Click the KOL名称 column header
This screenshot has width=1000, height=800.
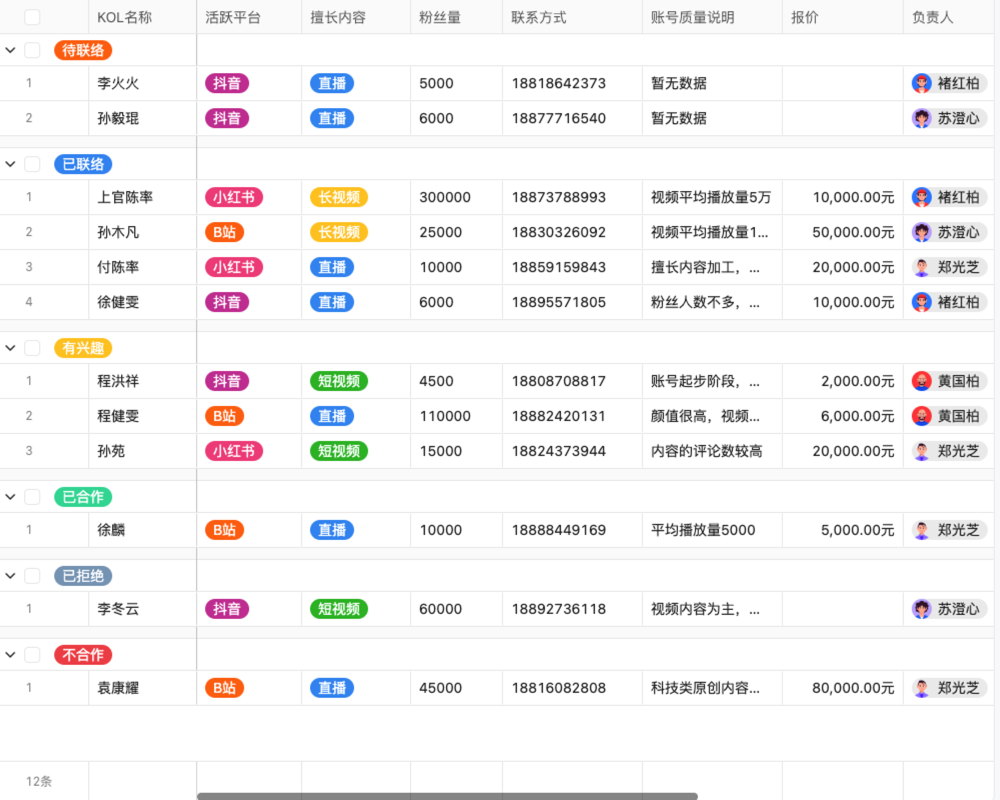coord(119,16)
